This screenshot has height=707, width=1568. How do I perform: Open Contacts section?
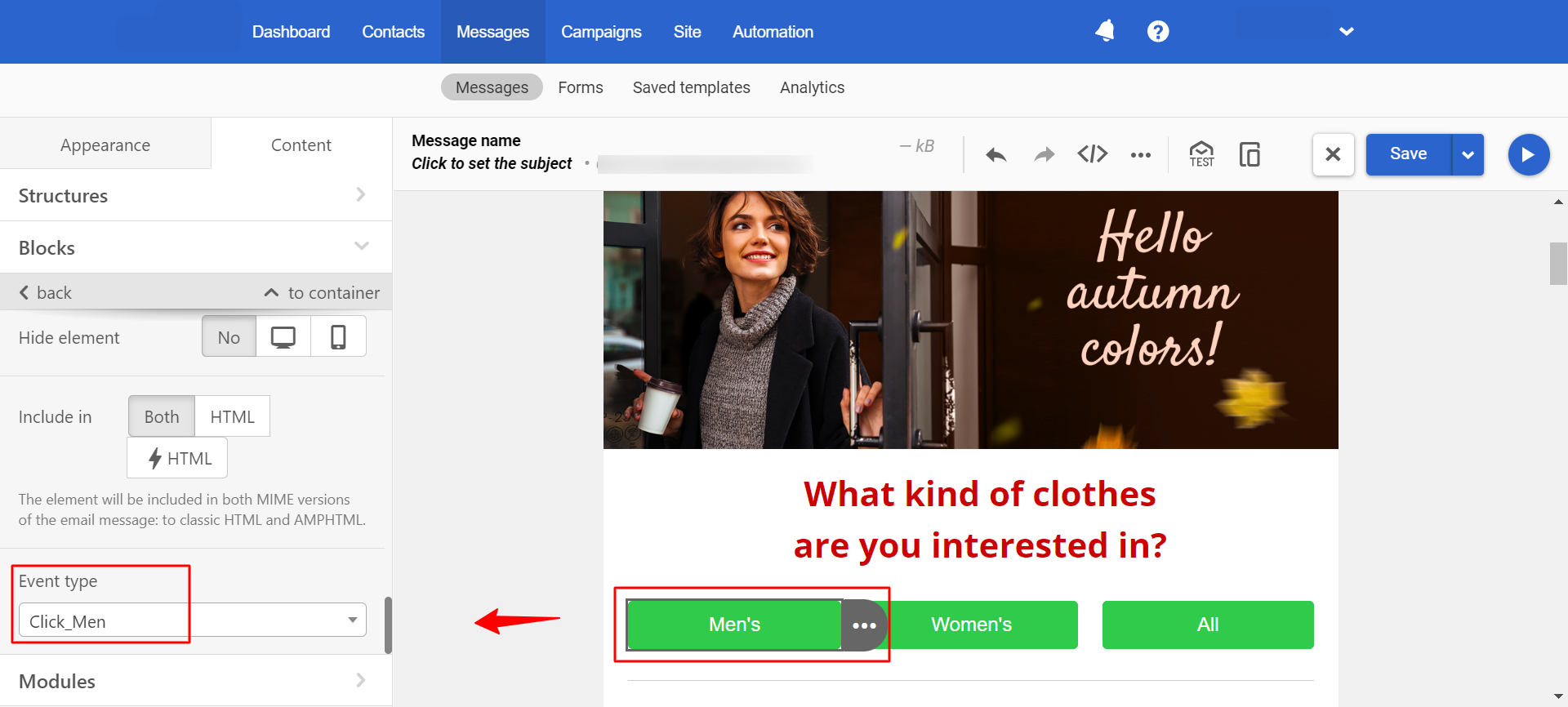click(x=393, y=32)
